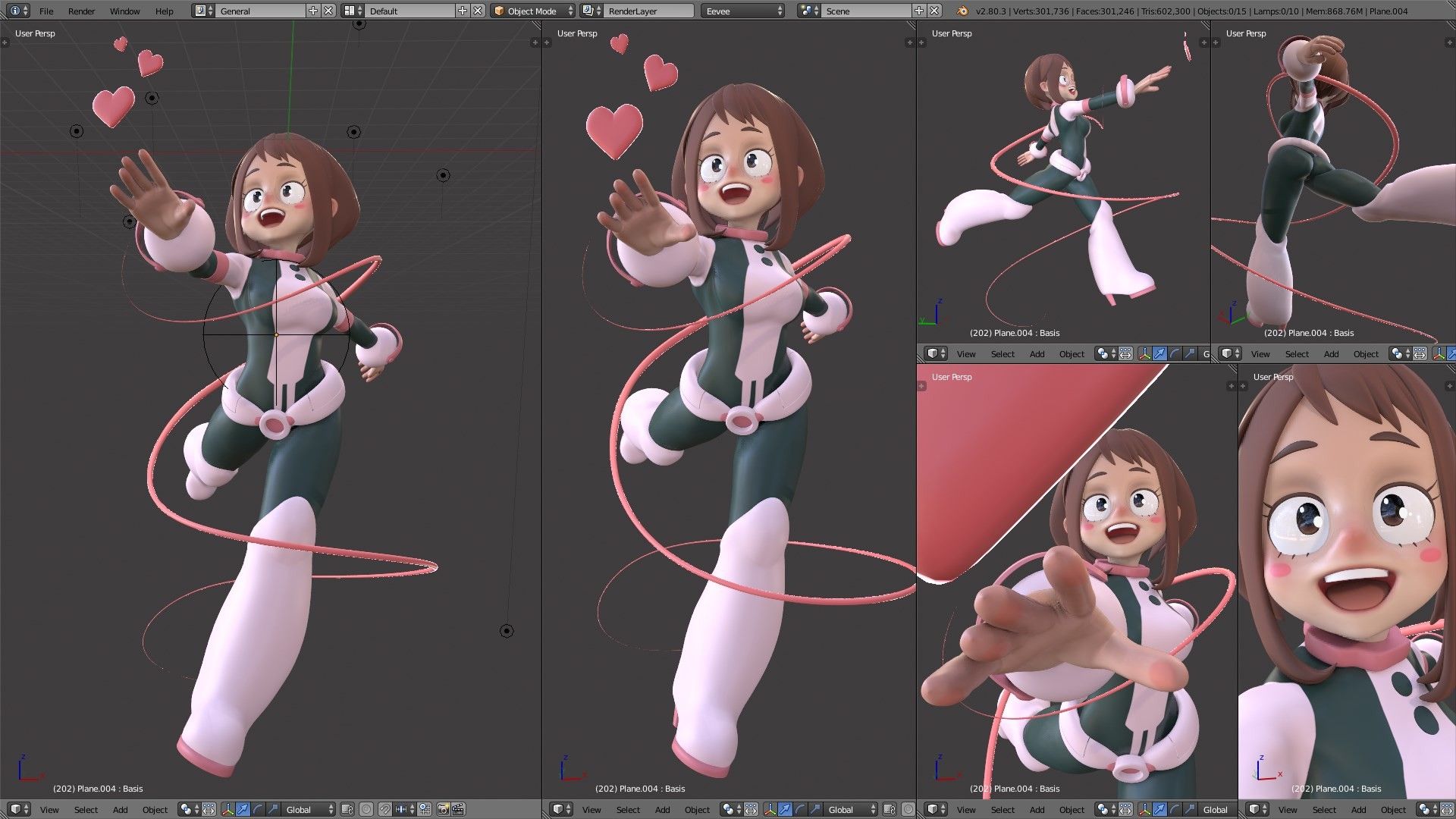Delete the Scene using its X button
Image resolution: width=1456 pixels, height=819 pixels.
(x=934, y=11)
